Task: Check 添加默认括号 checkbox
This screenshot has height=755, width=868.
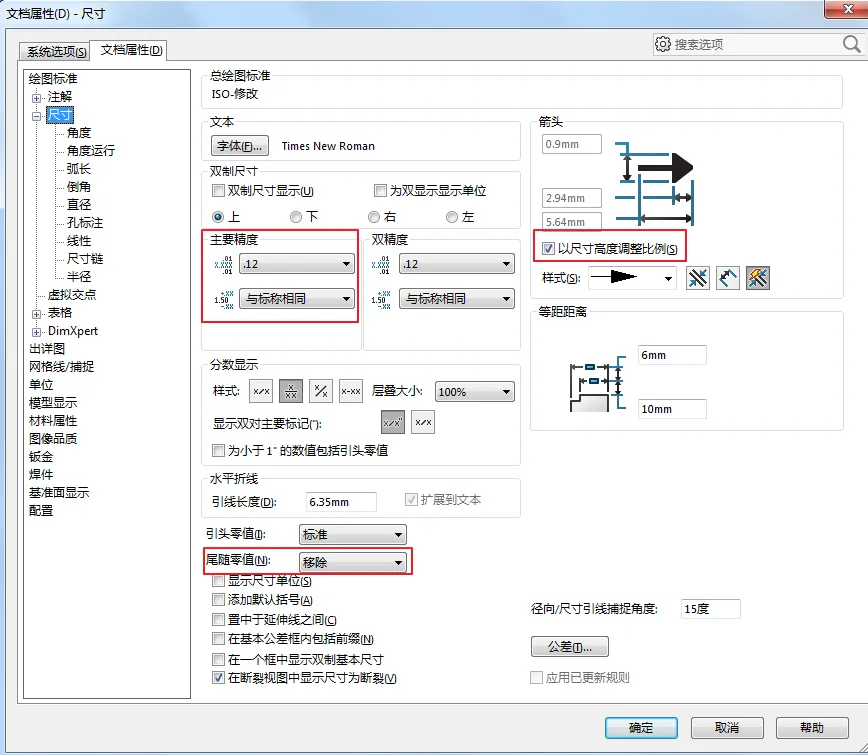Action: tap(219, 599)
